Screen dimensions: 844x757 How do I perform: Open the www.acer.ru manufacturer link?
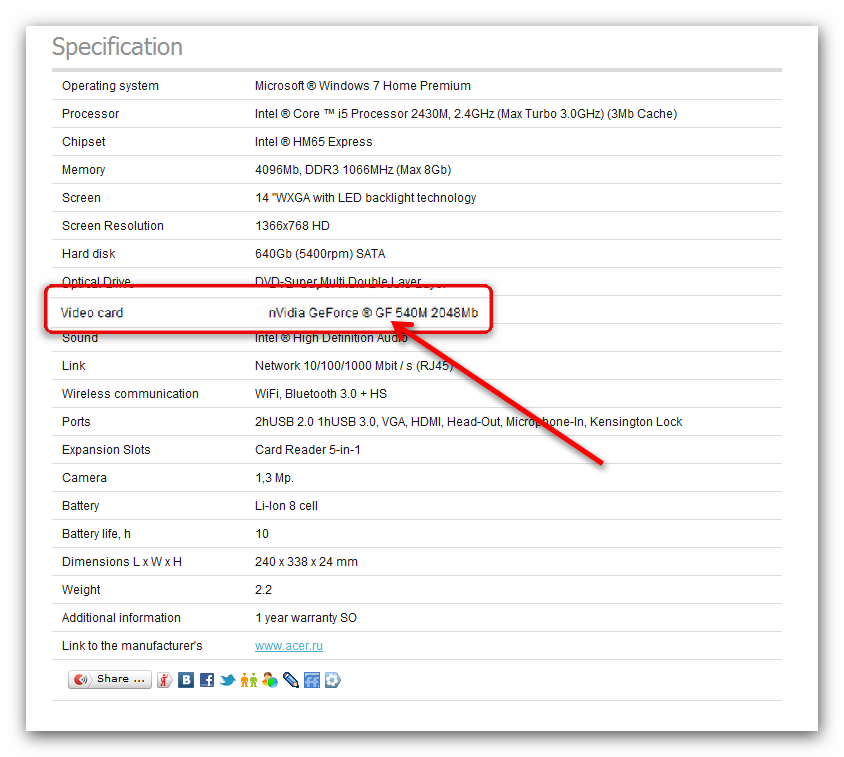[289, 646]
